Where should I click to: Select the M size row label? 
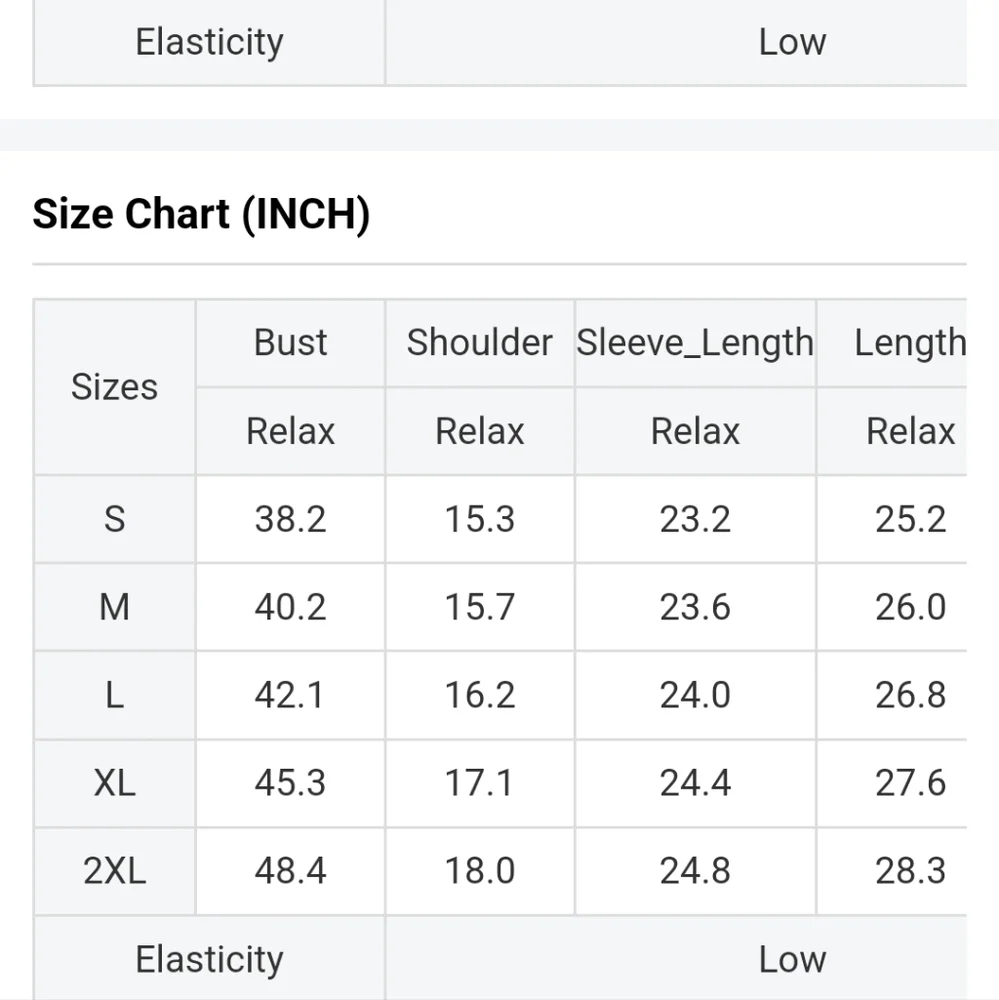pyautogui.click(x=114, y=607)
